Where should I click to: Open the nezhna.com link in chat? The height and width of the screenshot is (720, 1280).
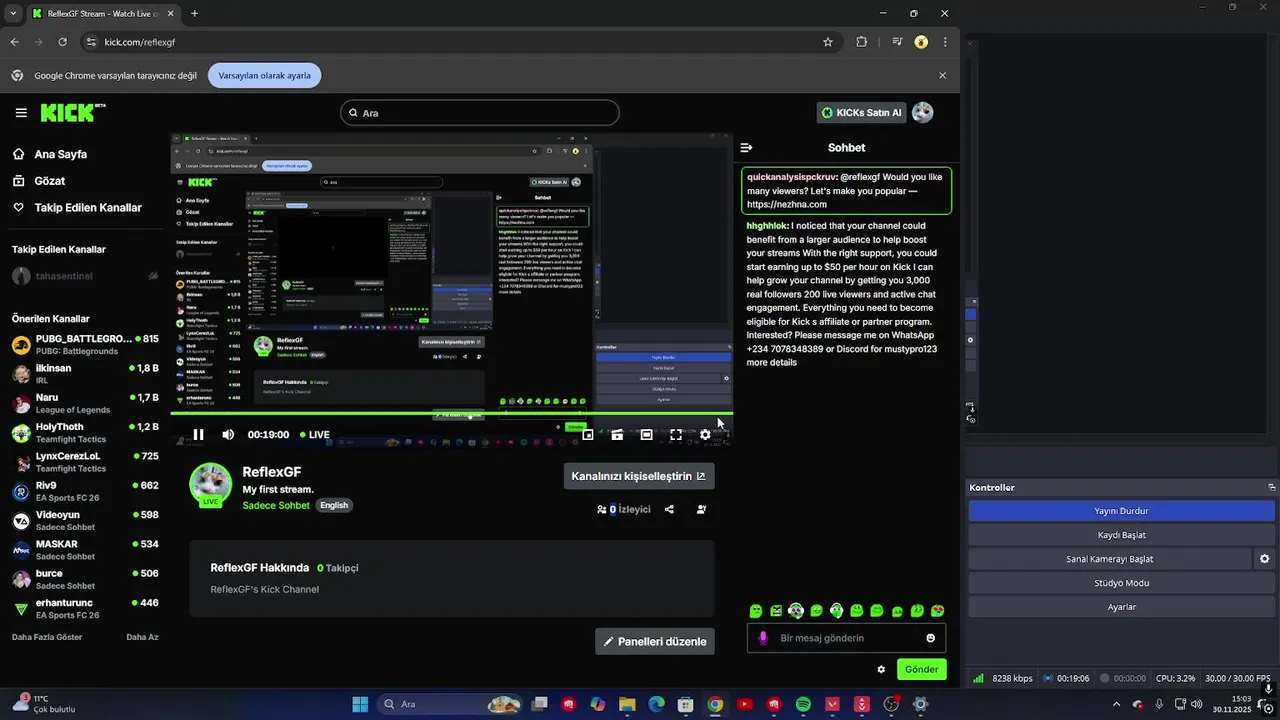coord(787,204)
